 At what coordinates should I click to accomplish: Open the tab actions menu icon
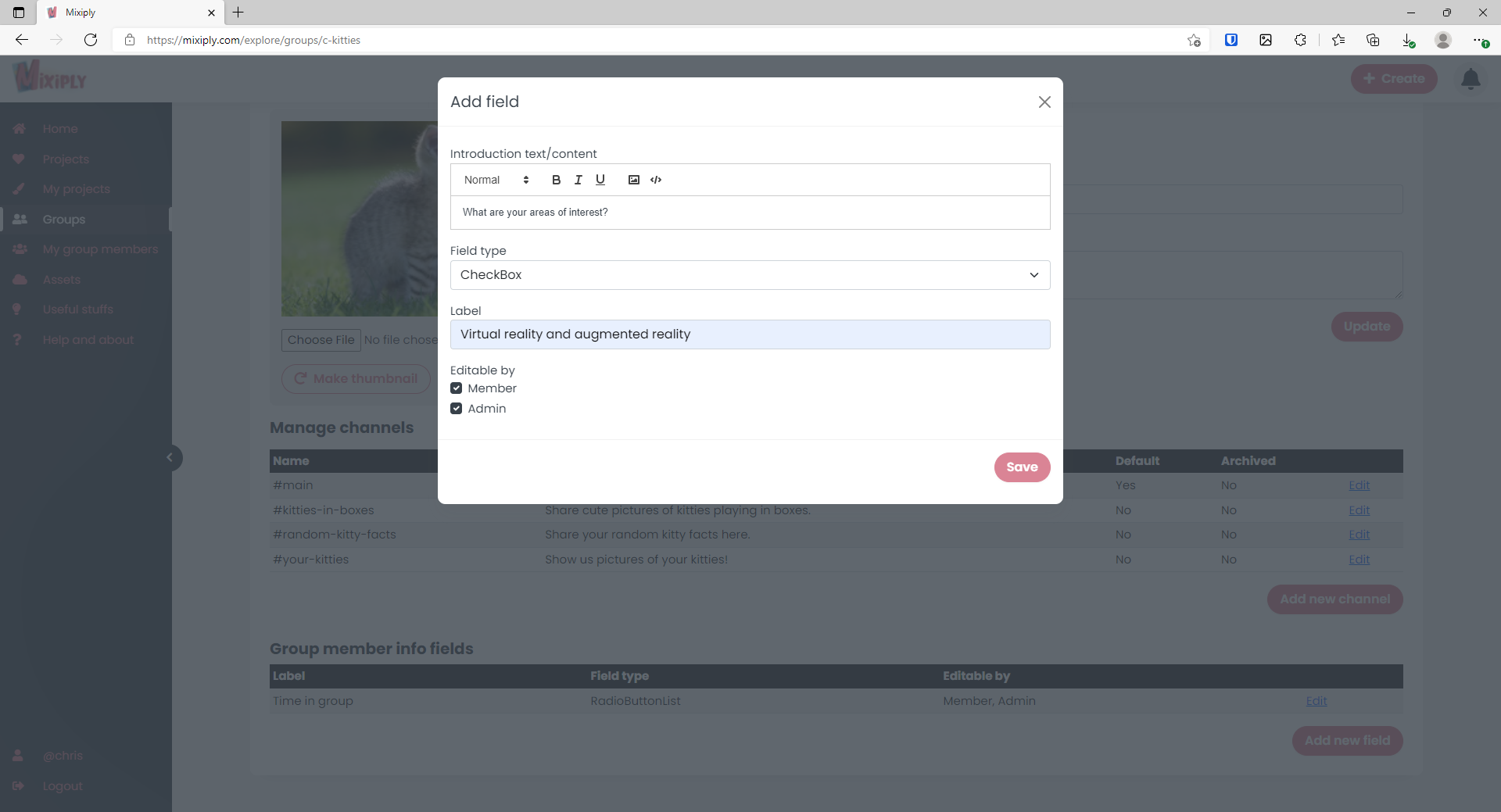click(19, 13)
